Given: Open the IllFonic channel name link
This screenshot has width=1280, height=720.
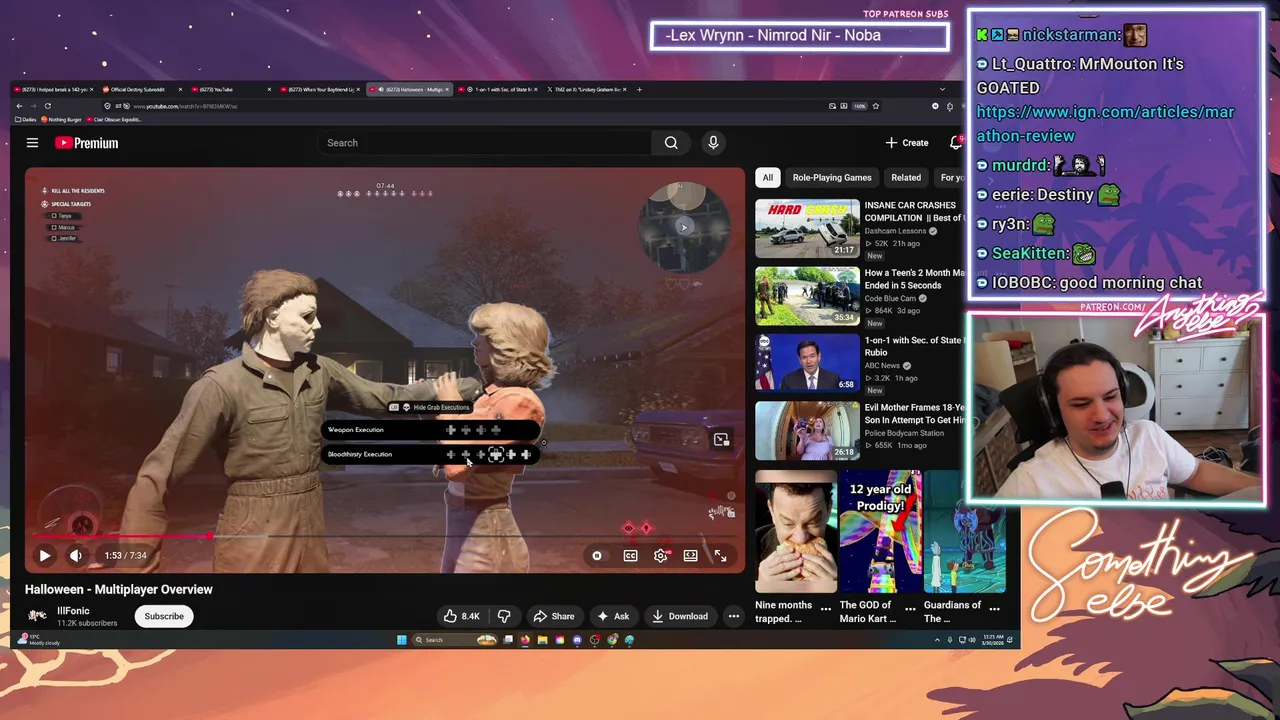Looking at the screenshot, I should pyautogui.click(x=73, y=611).
